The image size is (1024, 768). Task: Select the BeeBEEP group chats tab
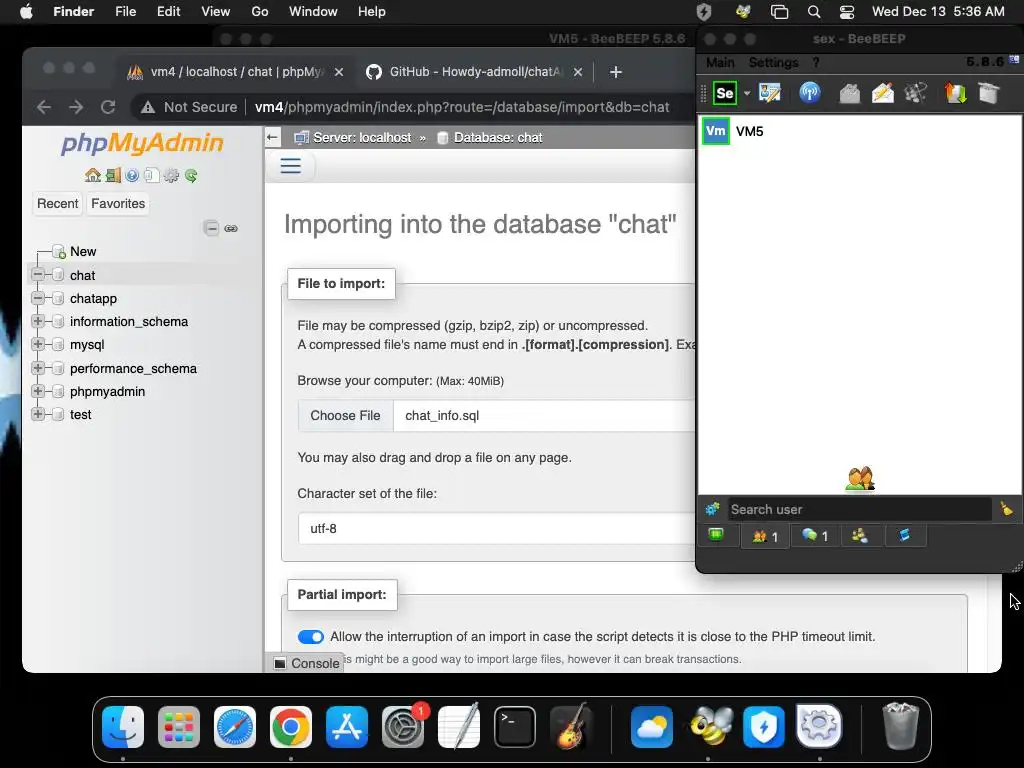859,536
